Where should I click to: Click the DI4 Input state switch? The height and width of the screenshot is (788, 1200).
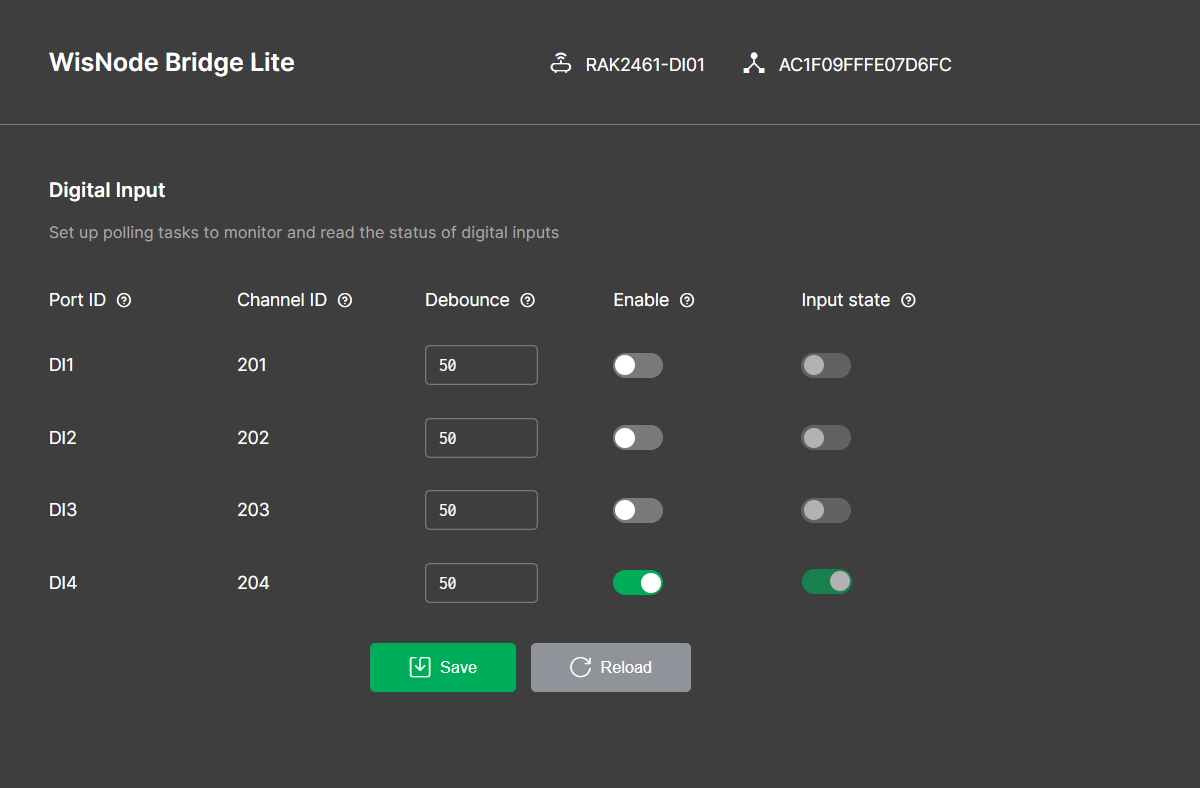tap(826, 581)
